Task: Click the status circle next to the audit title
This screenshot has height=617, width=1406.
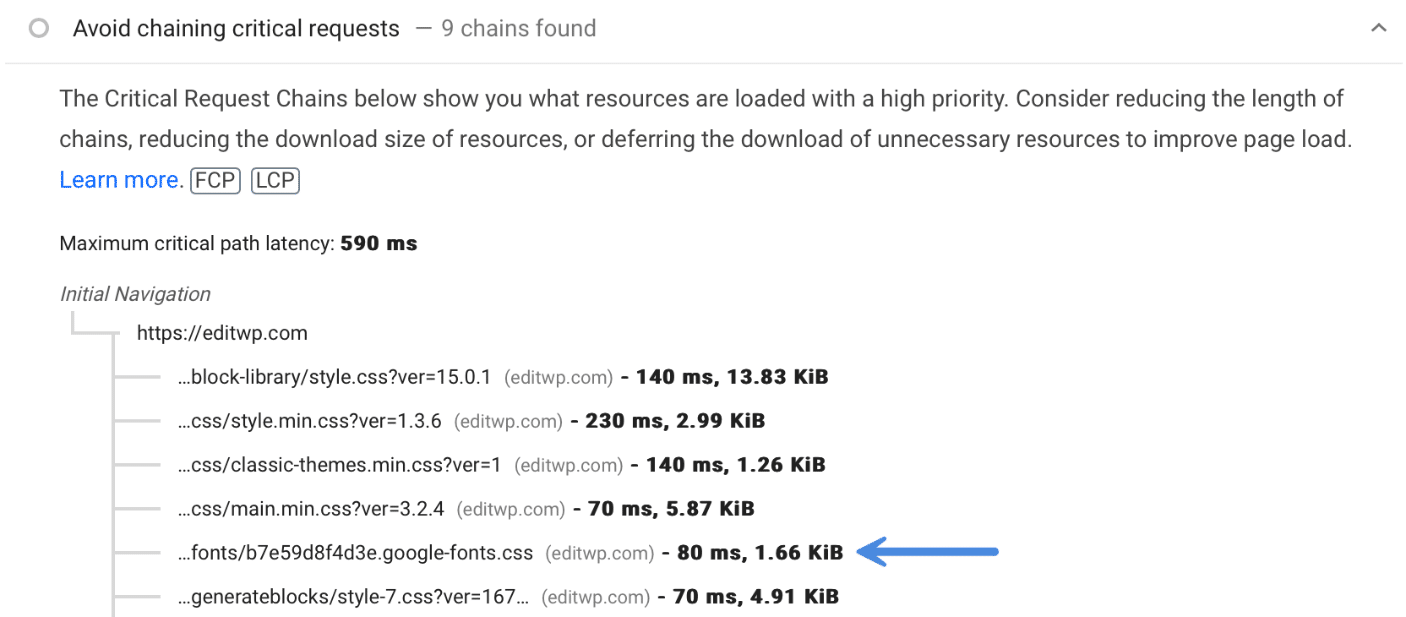Action: pos(37,28)
